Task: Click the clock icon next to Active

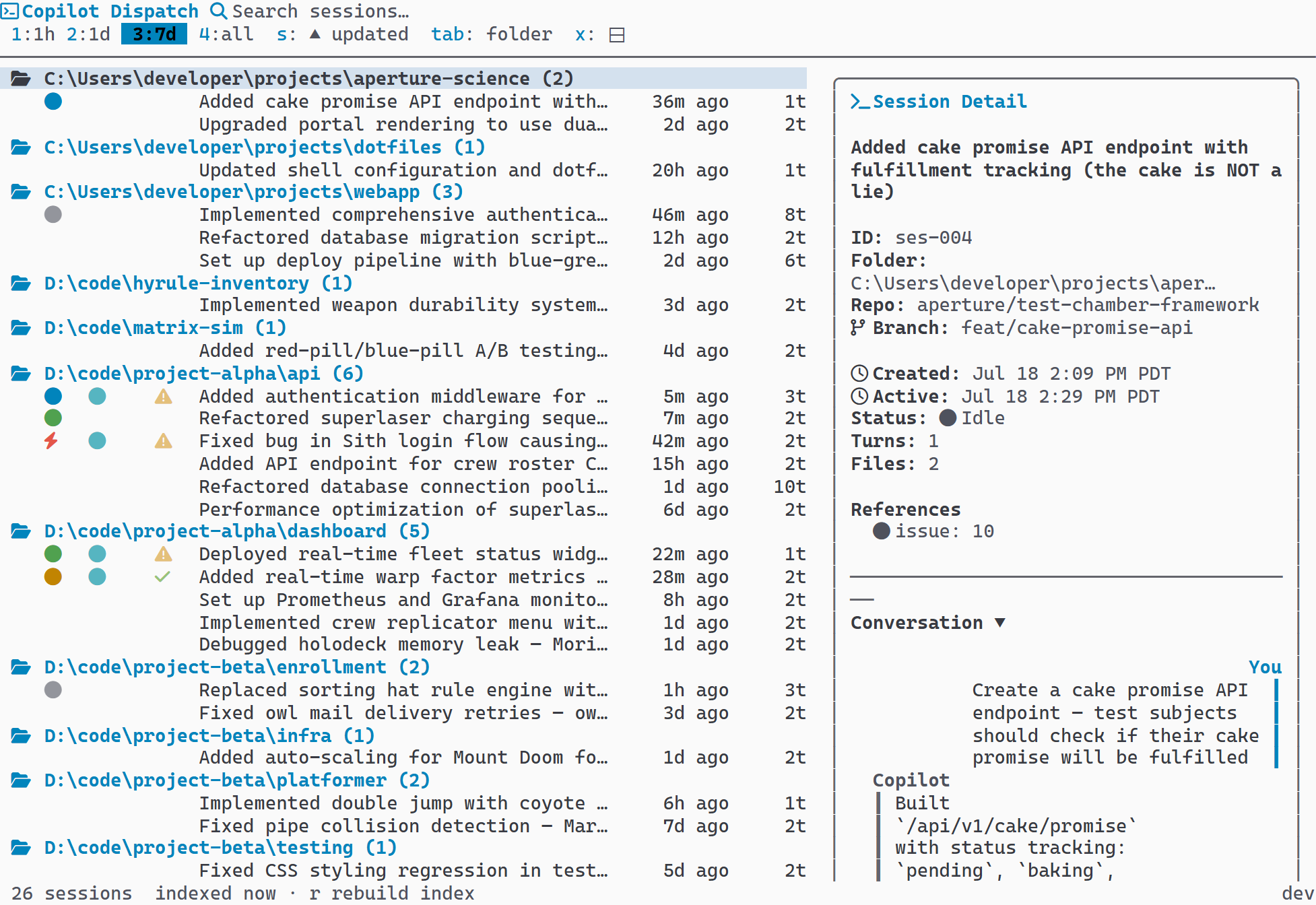Action: [x=859, y=396]
